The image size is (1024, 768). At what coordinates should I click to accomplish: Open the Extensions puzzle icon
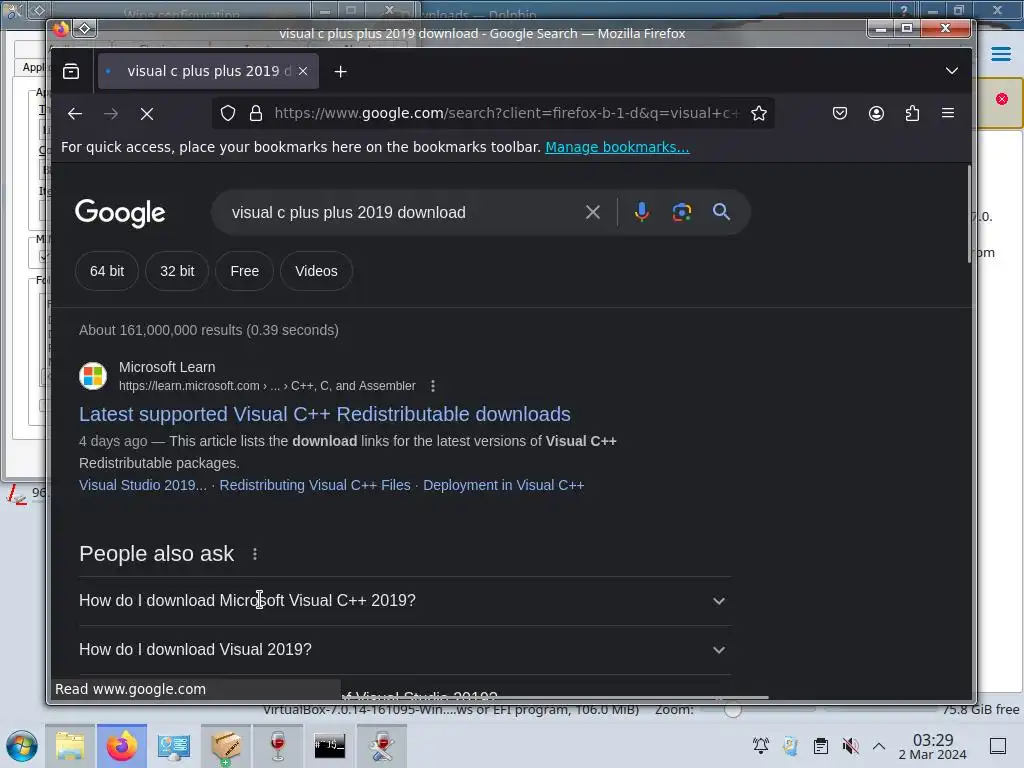tap(912, 114)
